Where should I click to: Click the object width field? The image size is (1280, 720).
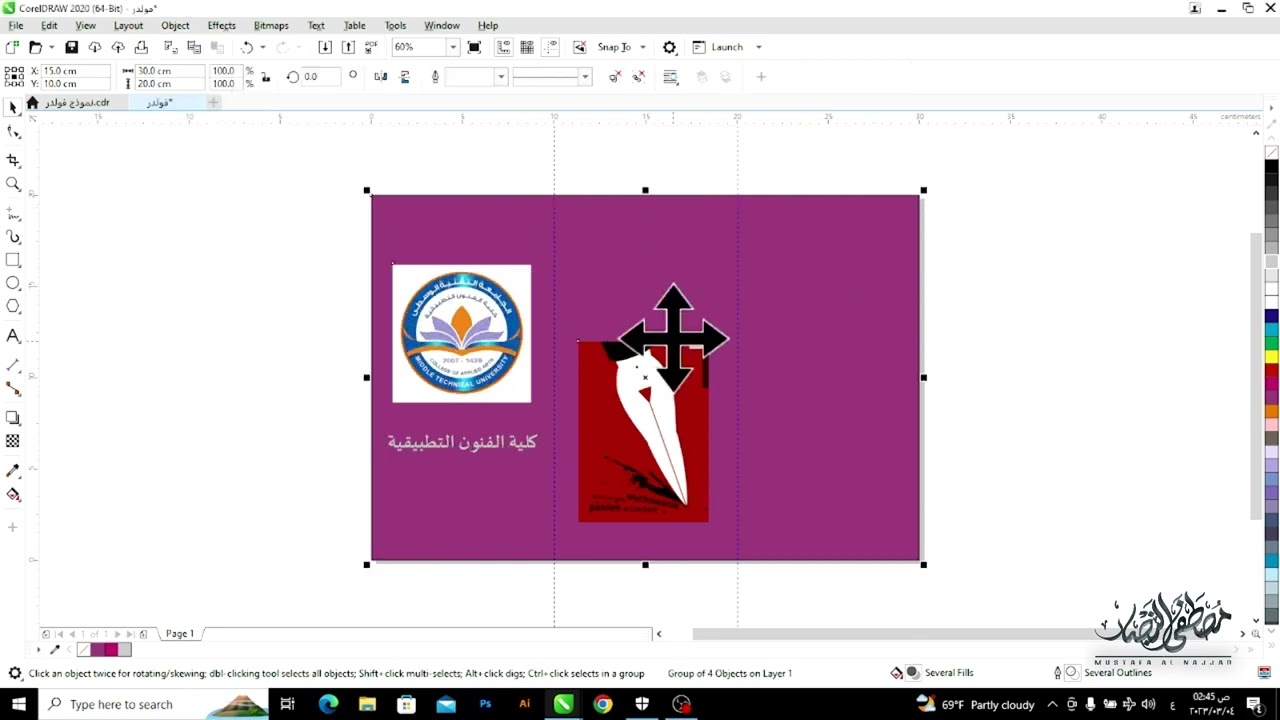tap(169, 71)
